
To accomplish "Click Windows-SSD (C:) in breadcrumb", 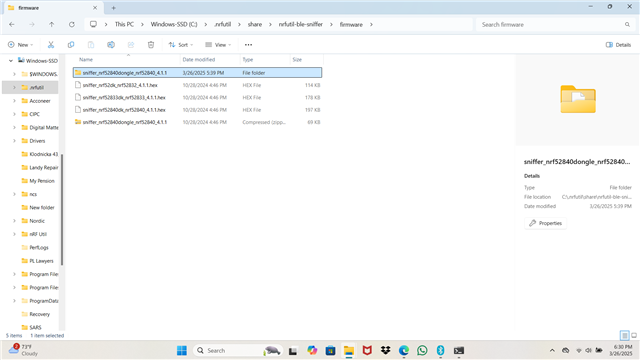I will tap(174, 24).
